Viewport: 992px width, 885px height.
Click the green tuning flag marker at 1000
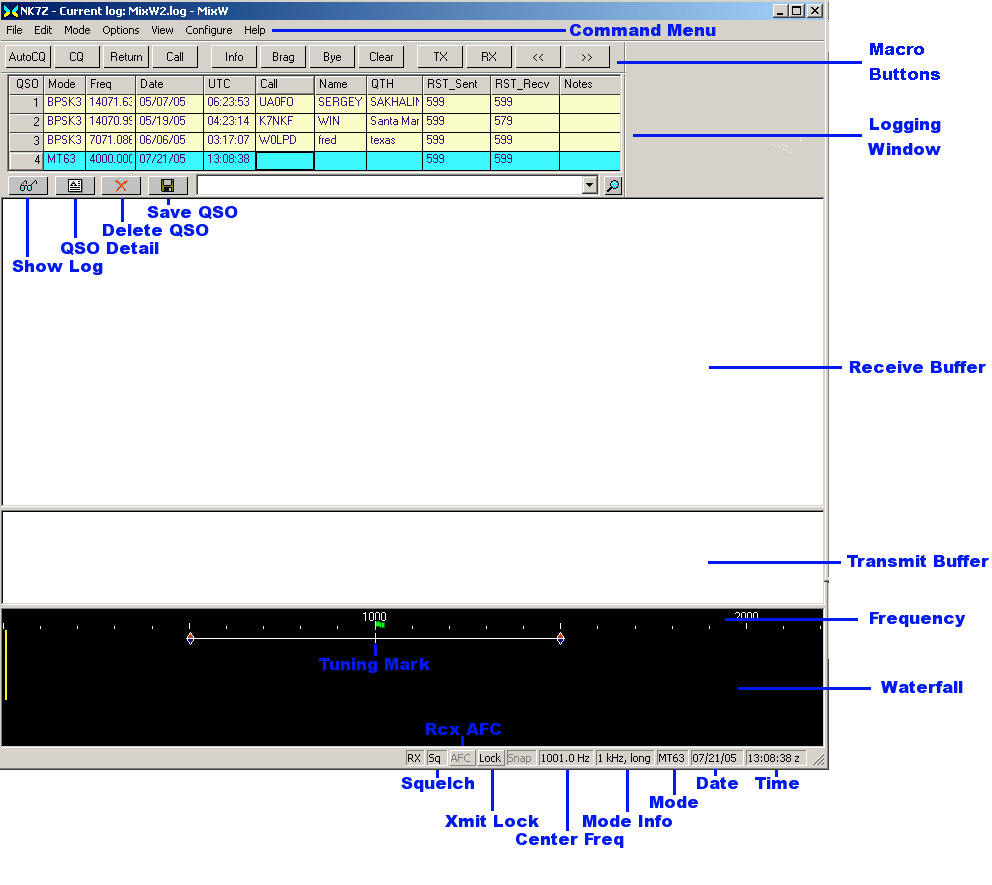click(380, 625)
